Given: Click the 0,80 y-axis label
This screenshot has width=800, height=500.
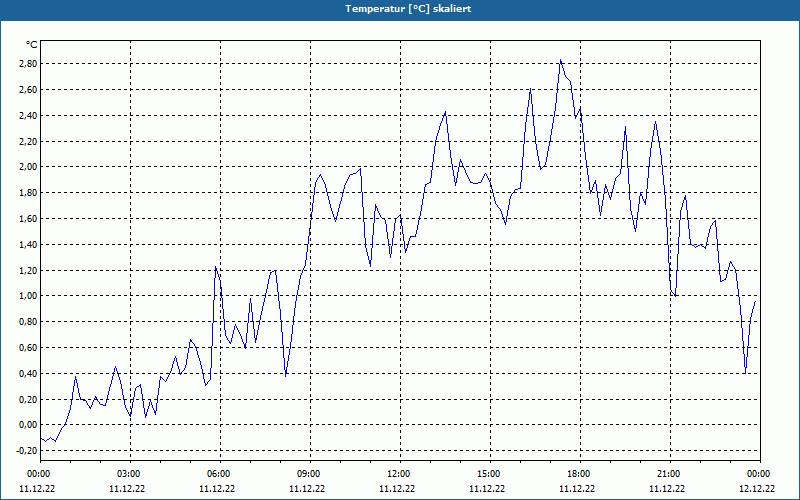Looking at the screenshot, I should [x=29, y=322].
